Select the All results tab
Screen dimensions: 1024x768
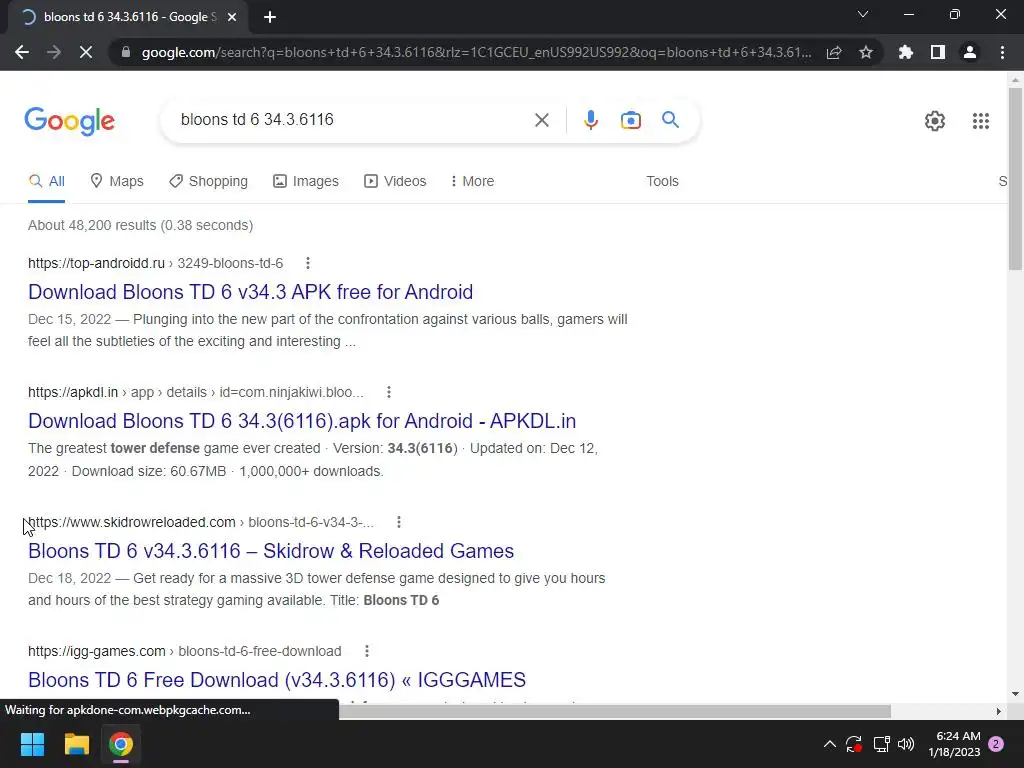click(x=46, y=182)
